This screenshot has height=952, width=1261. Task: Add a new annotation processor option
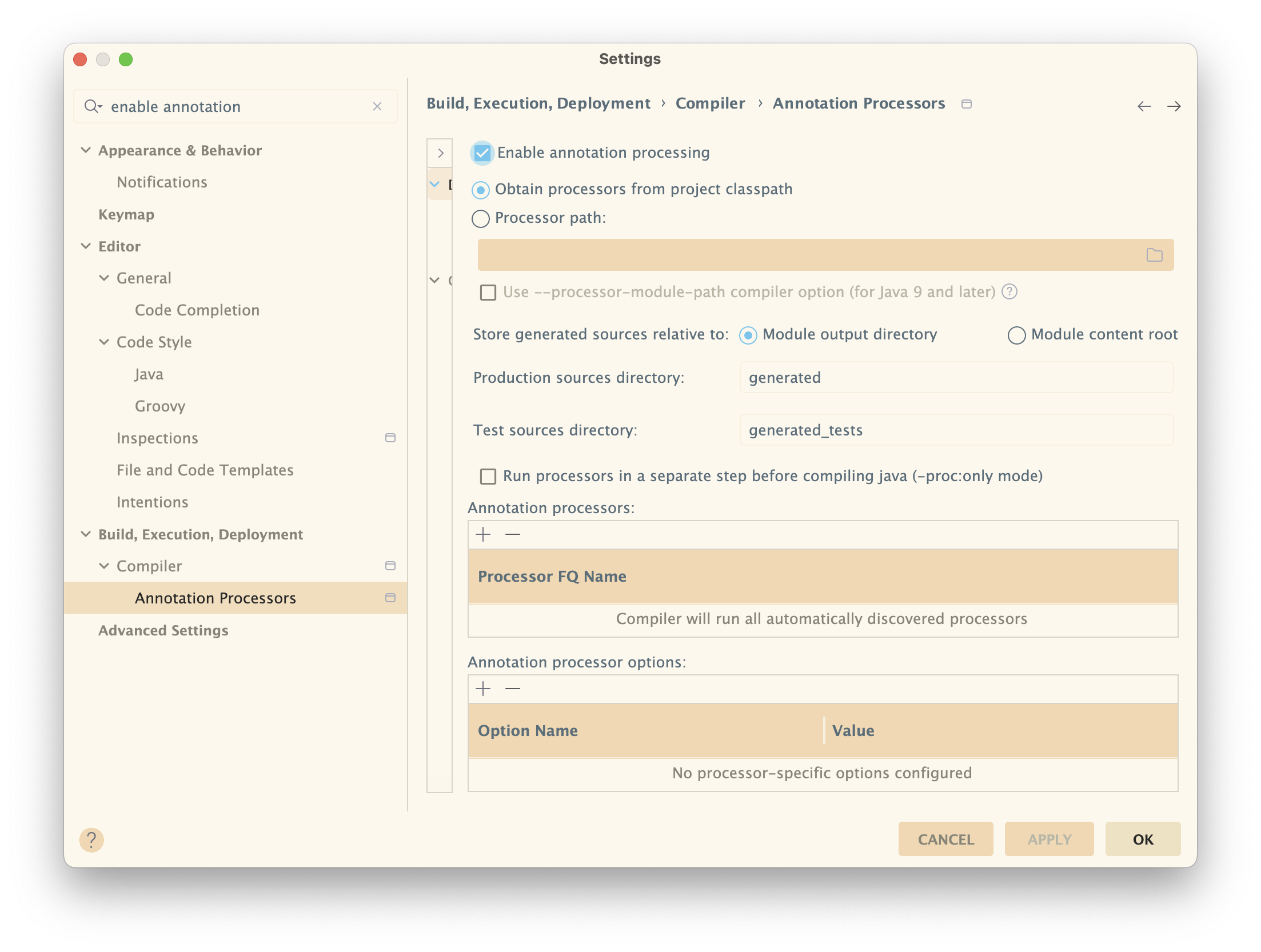(483, 689)
